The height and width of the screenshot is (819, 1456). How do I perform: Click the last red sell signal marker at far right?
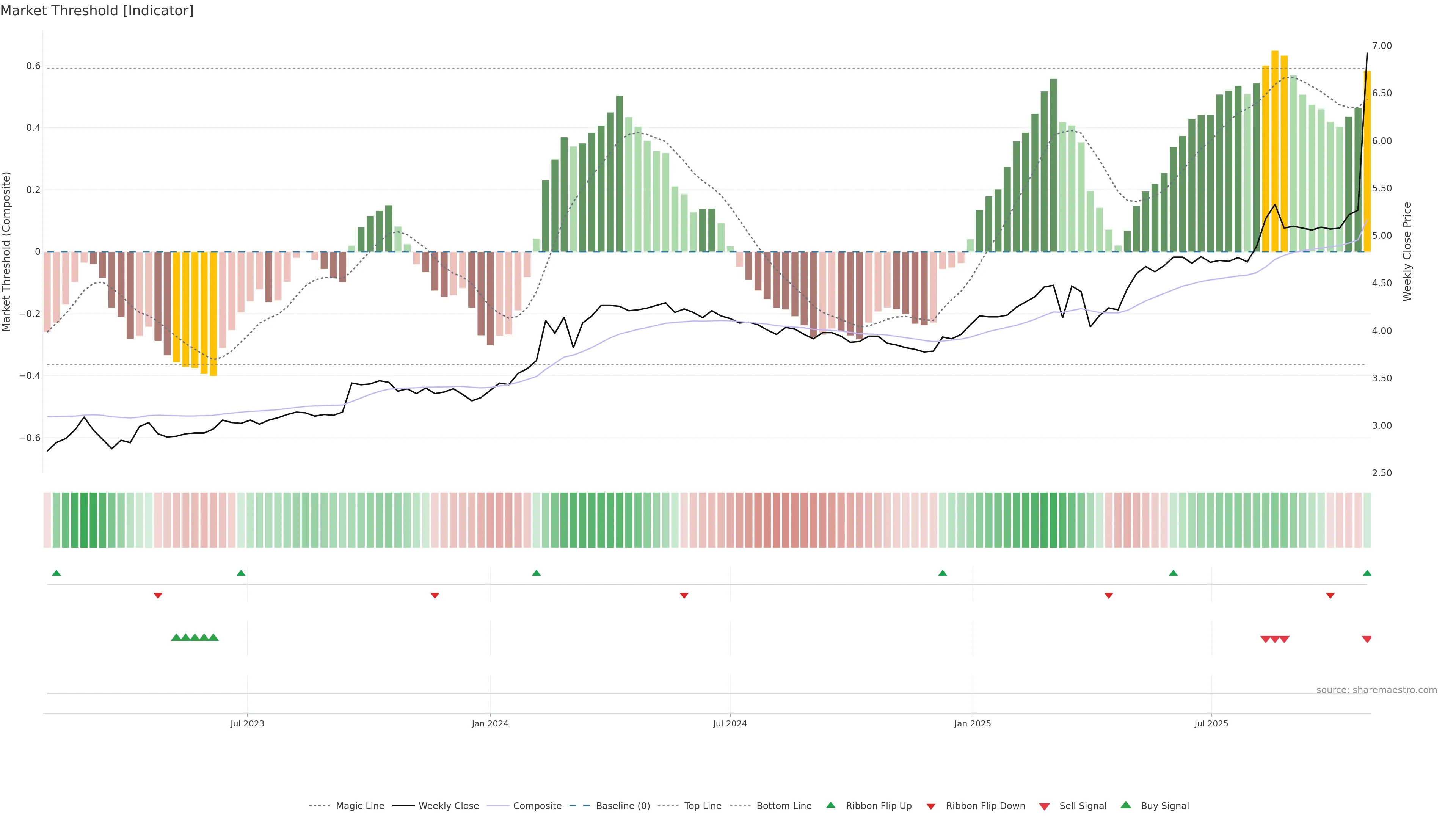(x=1366, y=639)
